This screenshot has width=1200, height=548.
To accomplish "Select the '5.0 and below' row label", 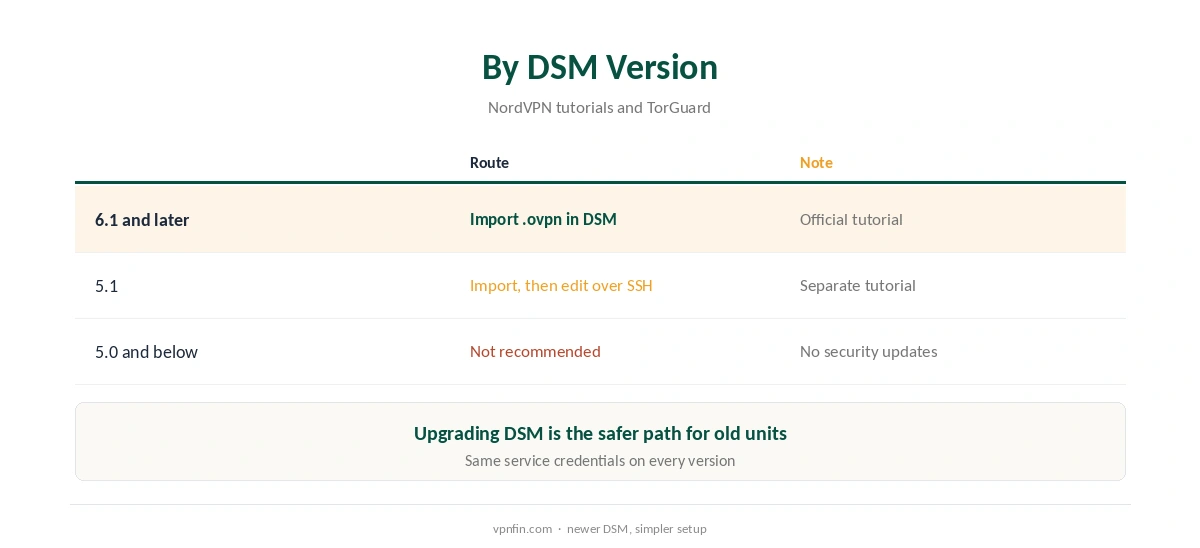I will point(146,351).
